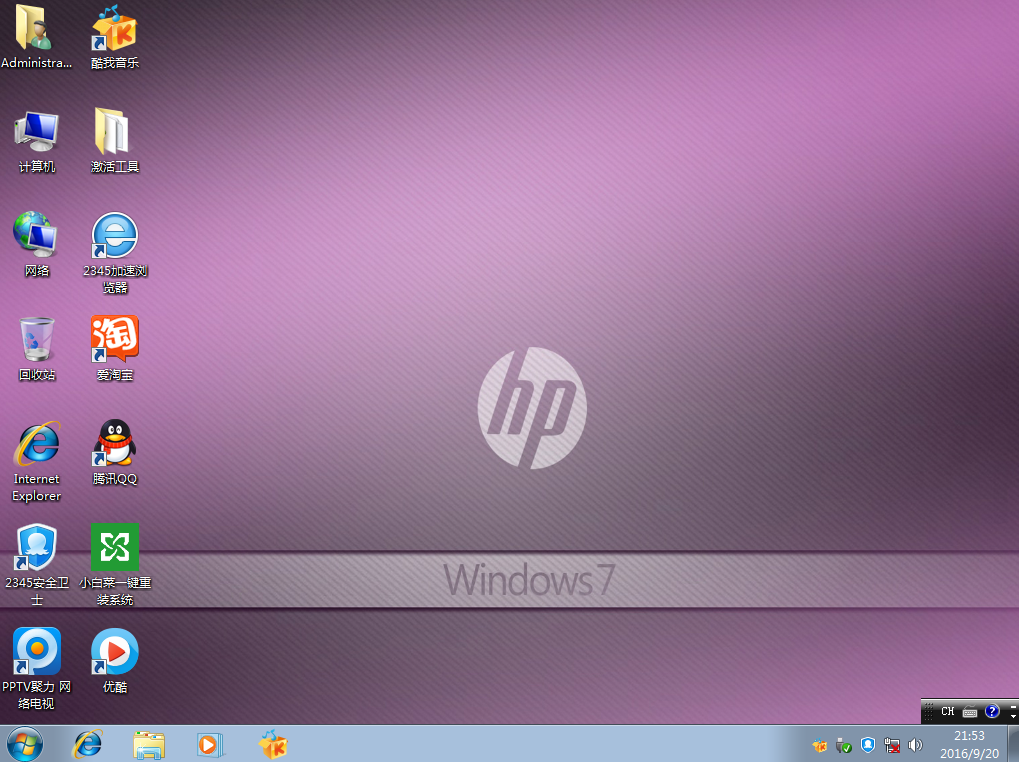This screenshot has height=762, width=1019.
Task: Select the 网络 desktop icon
Action: (36, 246)
